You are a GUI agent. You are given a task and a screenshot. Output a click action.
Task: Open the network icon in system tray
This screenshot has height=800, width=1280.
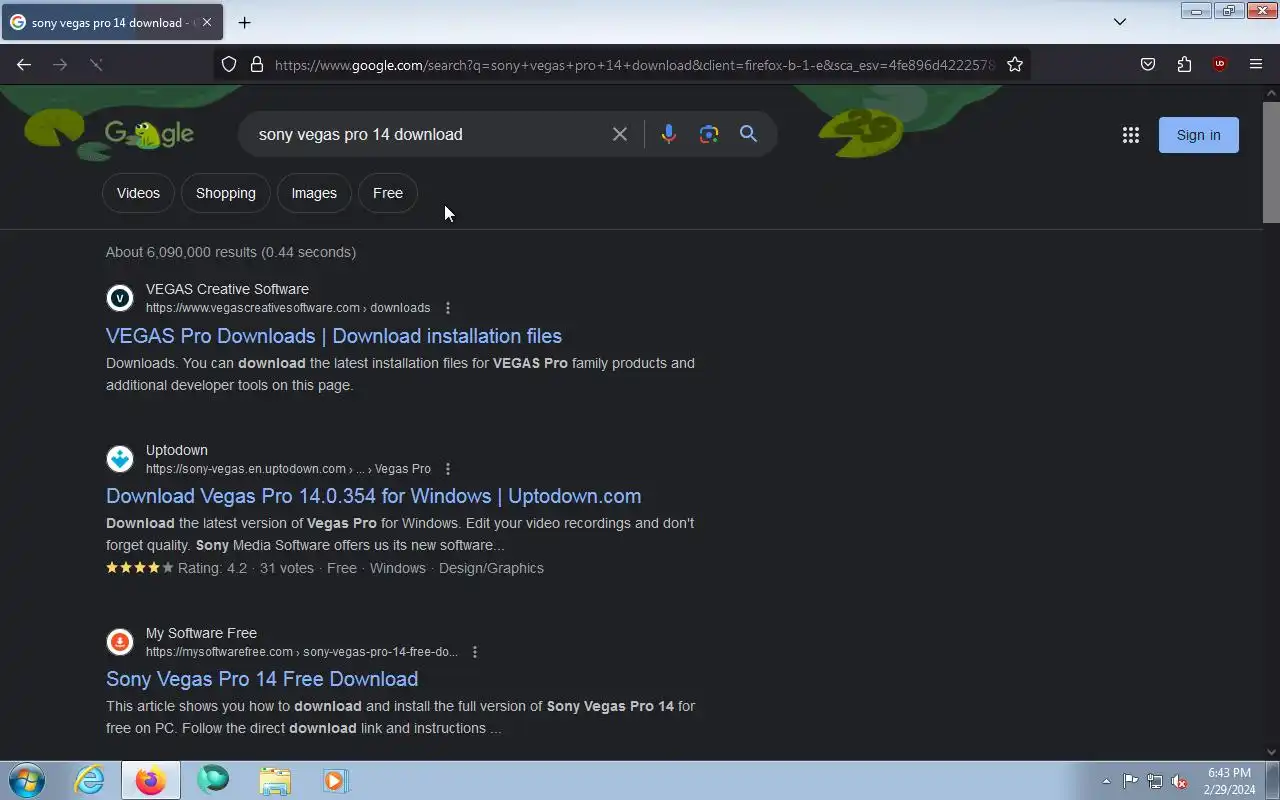(x=1155, y=781)
